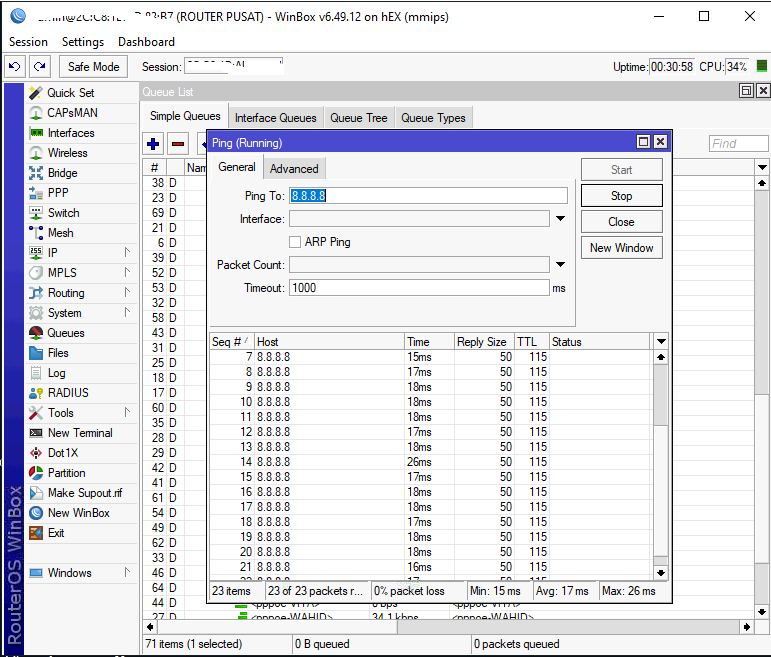This screenshot has width=771, height=657.
Task: Click Make Supout.rif in the sidebar
Action: point(75,493)
